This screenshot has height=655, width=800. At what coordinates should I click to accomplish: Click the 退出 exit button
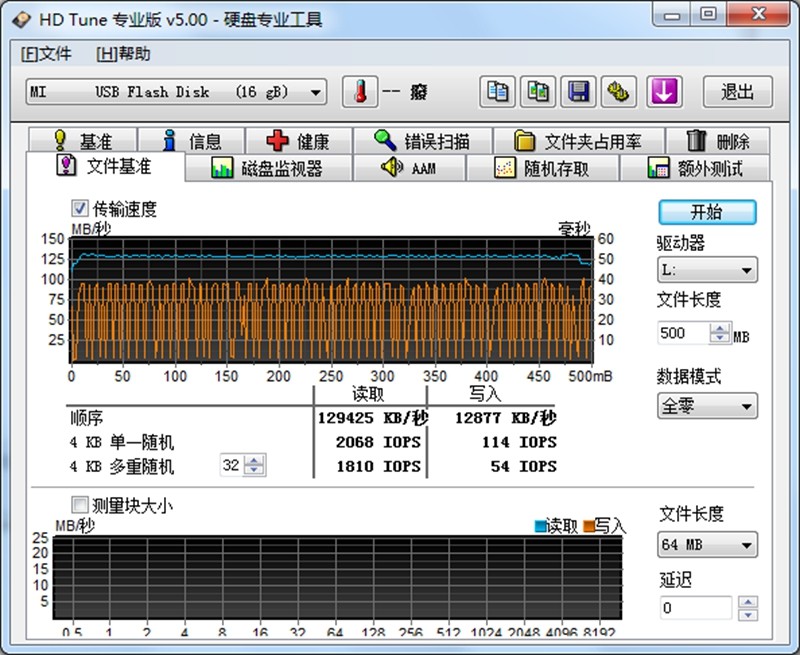(x=737, y=92)
